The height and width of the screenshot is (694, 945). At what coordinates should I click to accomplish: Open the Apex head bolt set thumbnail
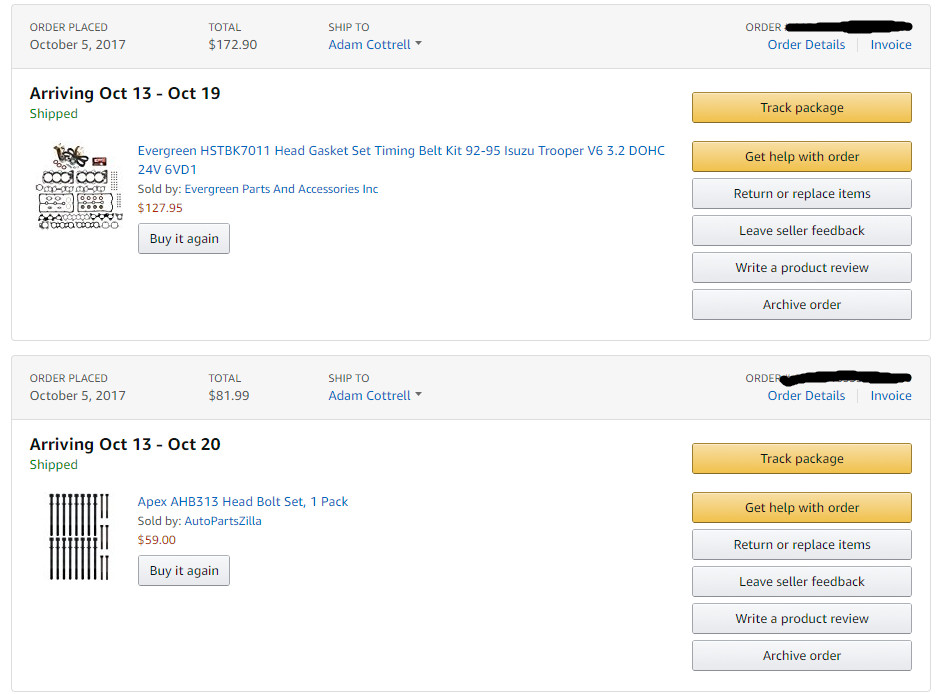click(x=79, y=537)
